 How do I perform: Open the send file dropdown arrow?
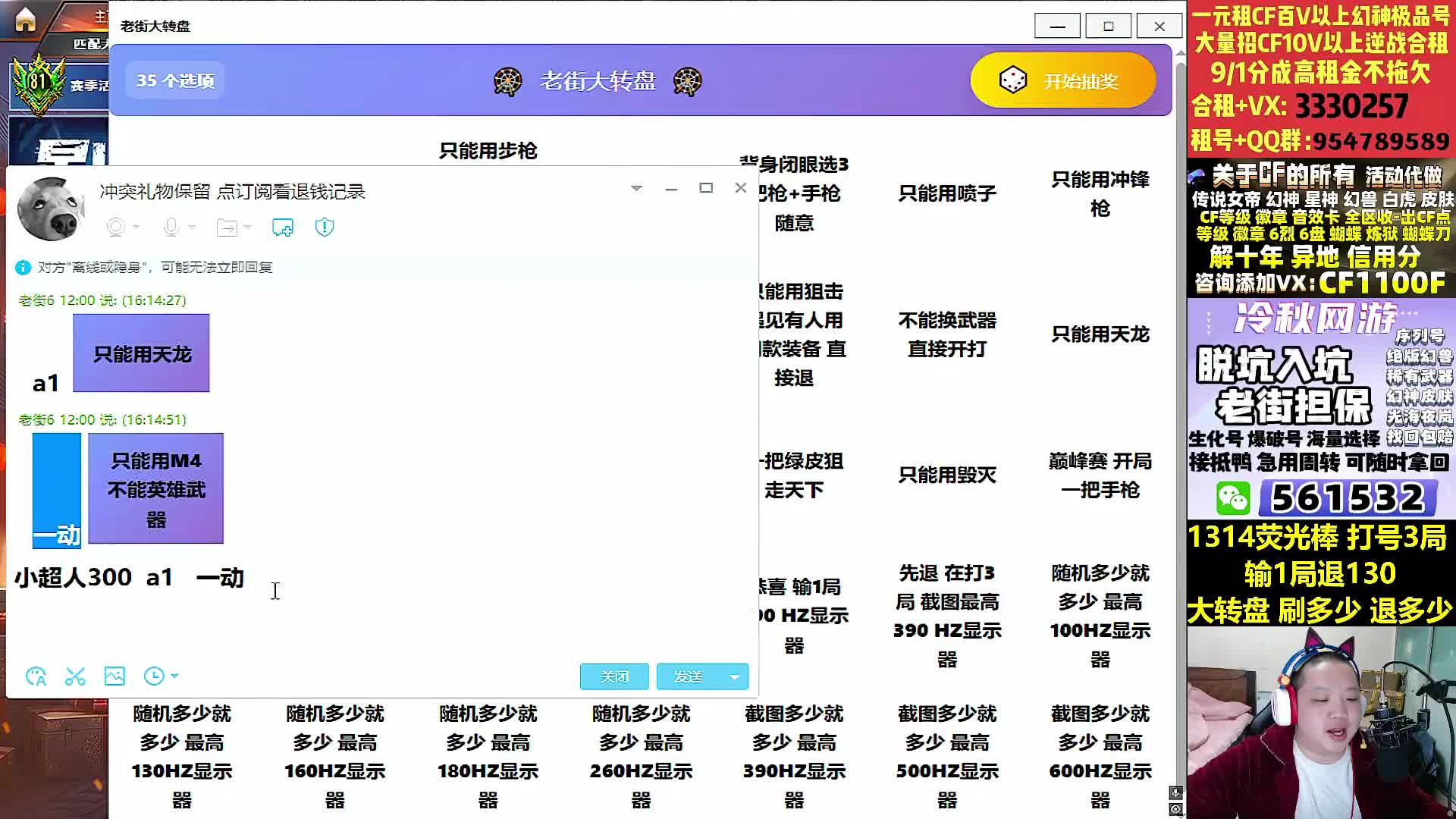point(248,227)
